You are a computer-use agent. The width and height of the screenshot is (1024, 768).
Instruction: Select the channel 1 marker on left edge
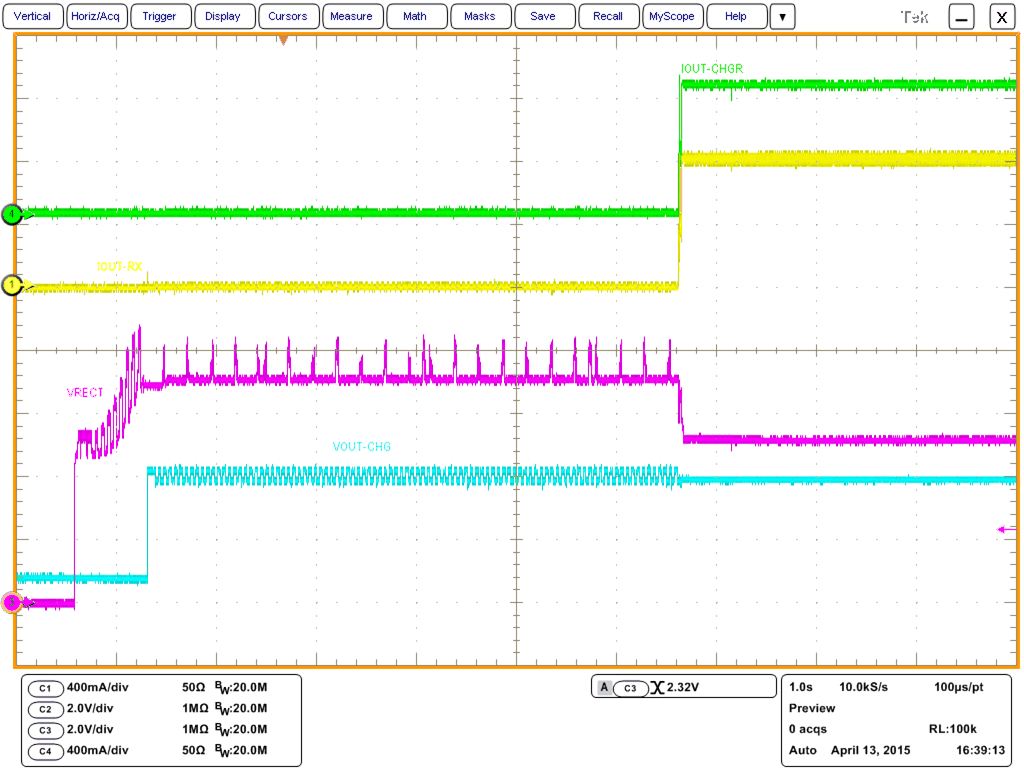point(11,285)
